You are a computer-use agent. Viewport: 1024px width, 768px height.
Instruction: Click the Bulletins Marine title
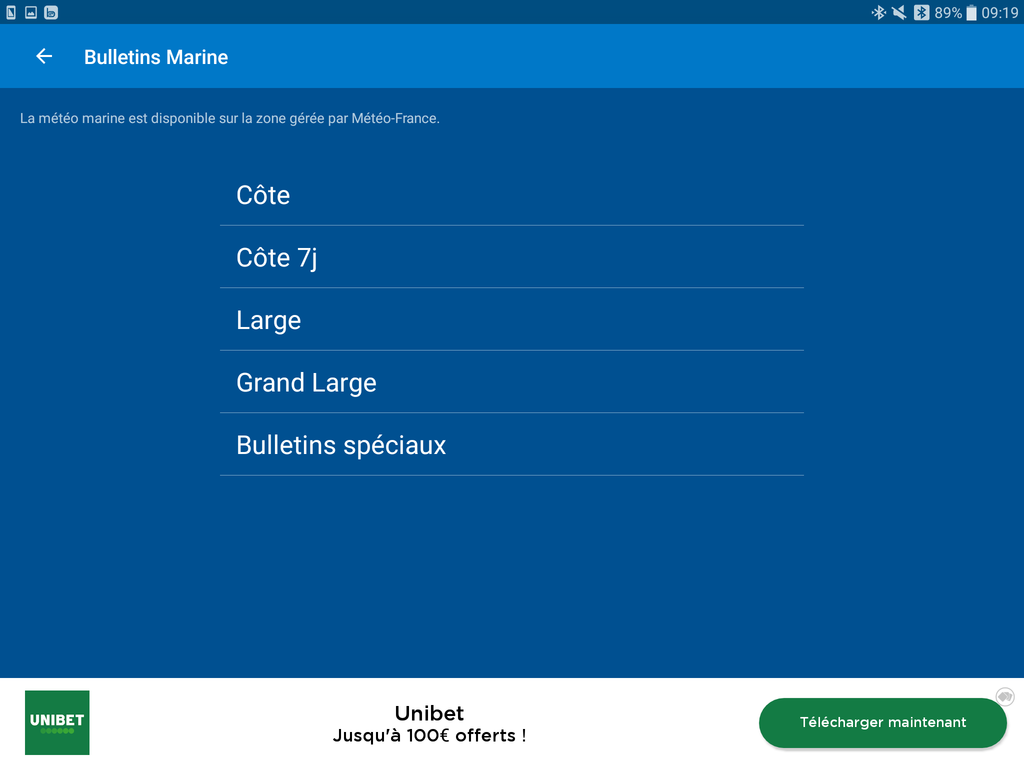(156, 57)
